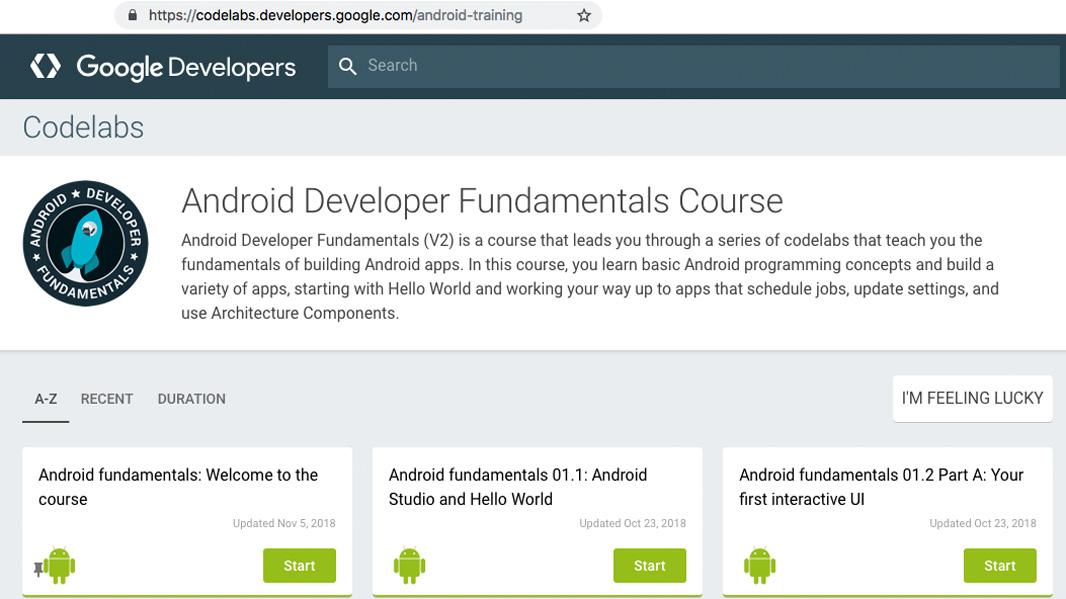This screenshot has width=1066, height=599.
Task: Open the Codelabs heading link
Action: tap(83, 128)
